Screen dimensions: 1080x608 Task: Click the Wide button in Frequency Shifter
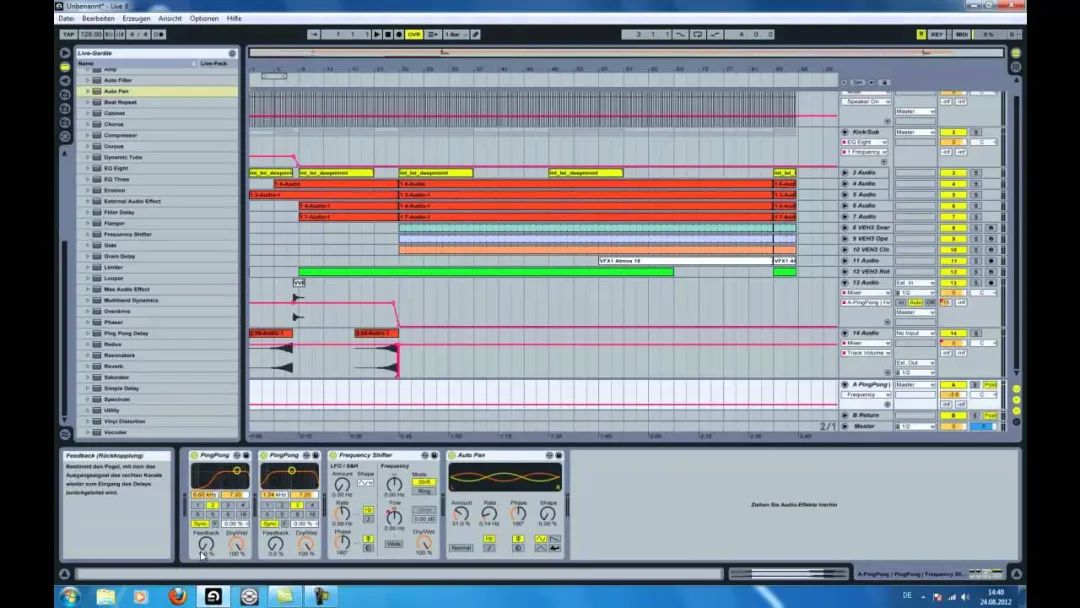(x=394, y=544)
